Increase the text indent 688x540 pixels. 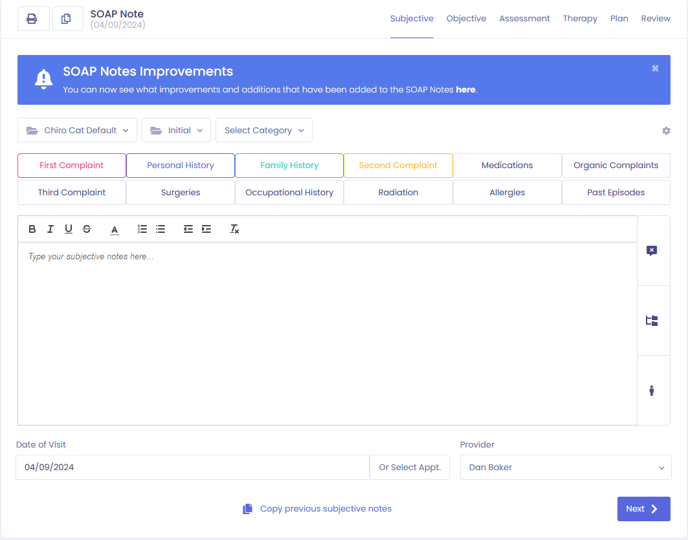(206, 229)
